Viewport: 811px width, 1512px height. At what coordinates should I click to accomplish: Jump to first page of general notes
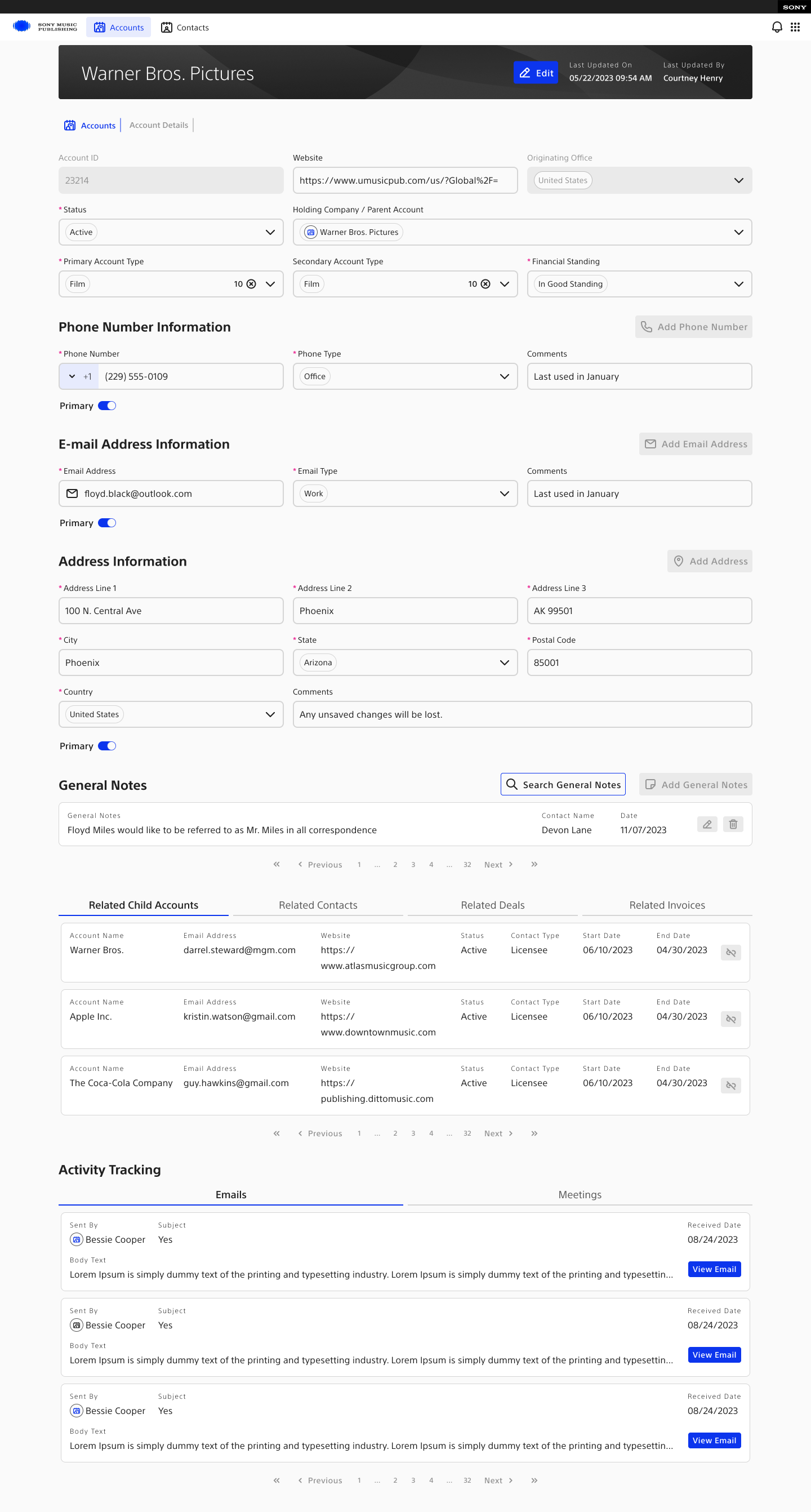[x=277, y=864]
